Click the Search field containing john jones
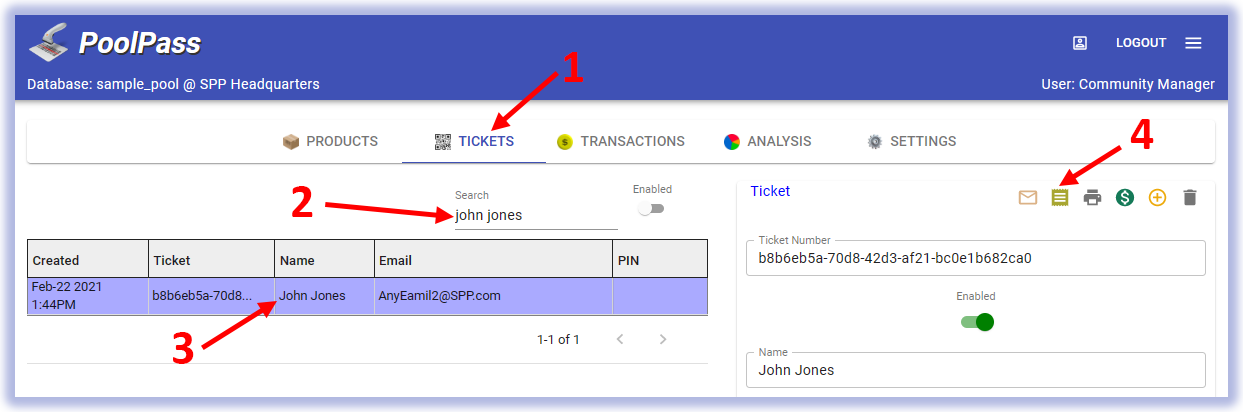Viewport: 1243px width, 412px height. coord(536,215)
